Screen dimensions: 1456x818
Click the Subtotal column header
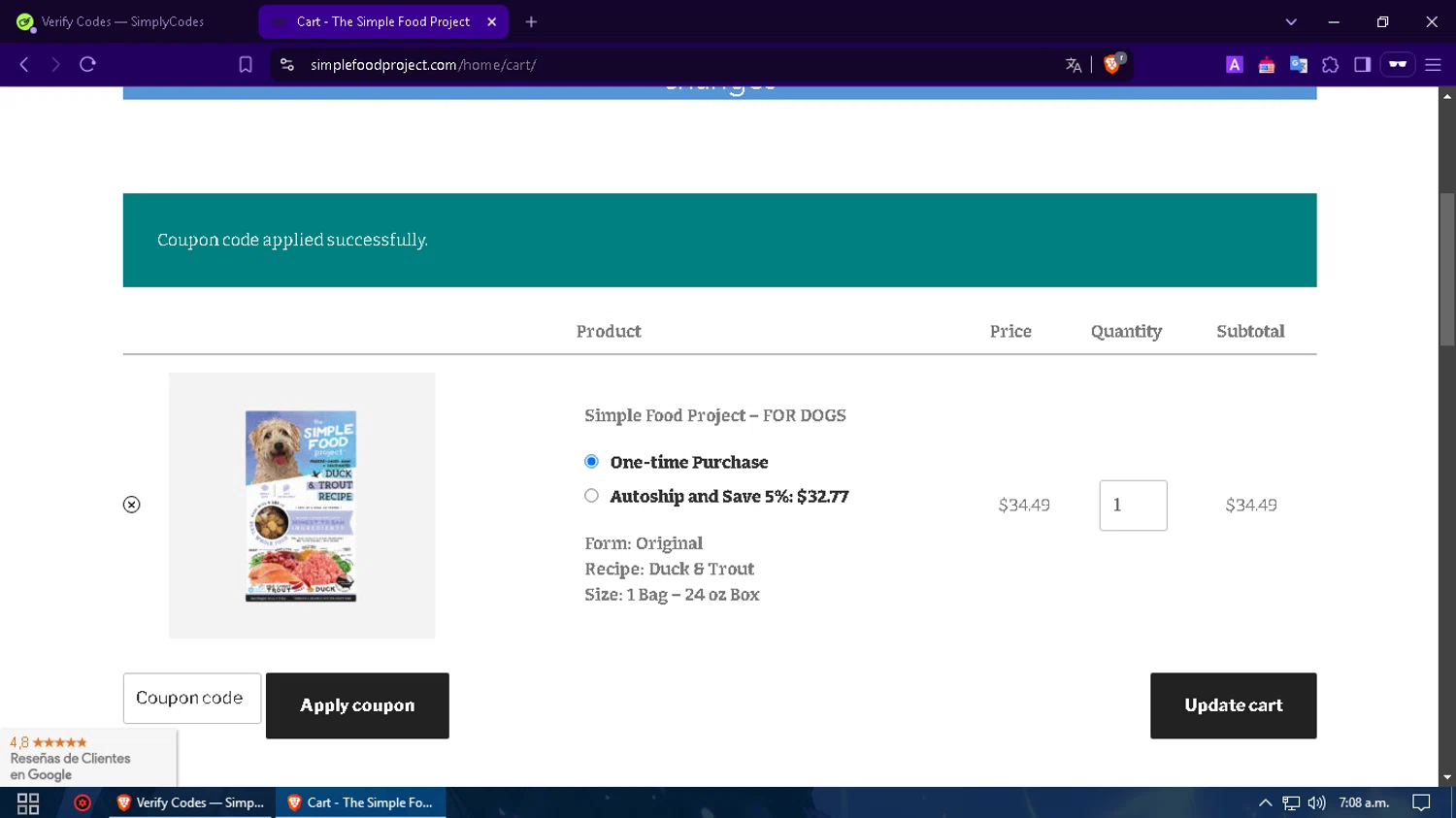point(1250,332)
